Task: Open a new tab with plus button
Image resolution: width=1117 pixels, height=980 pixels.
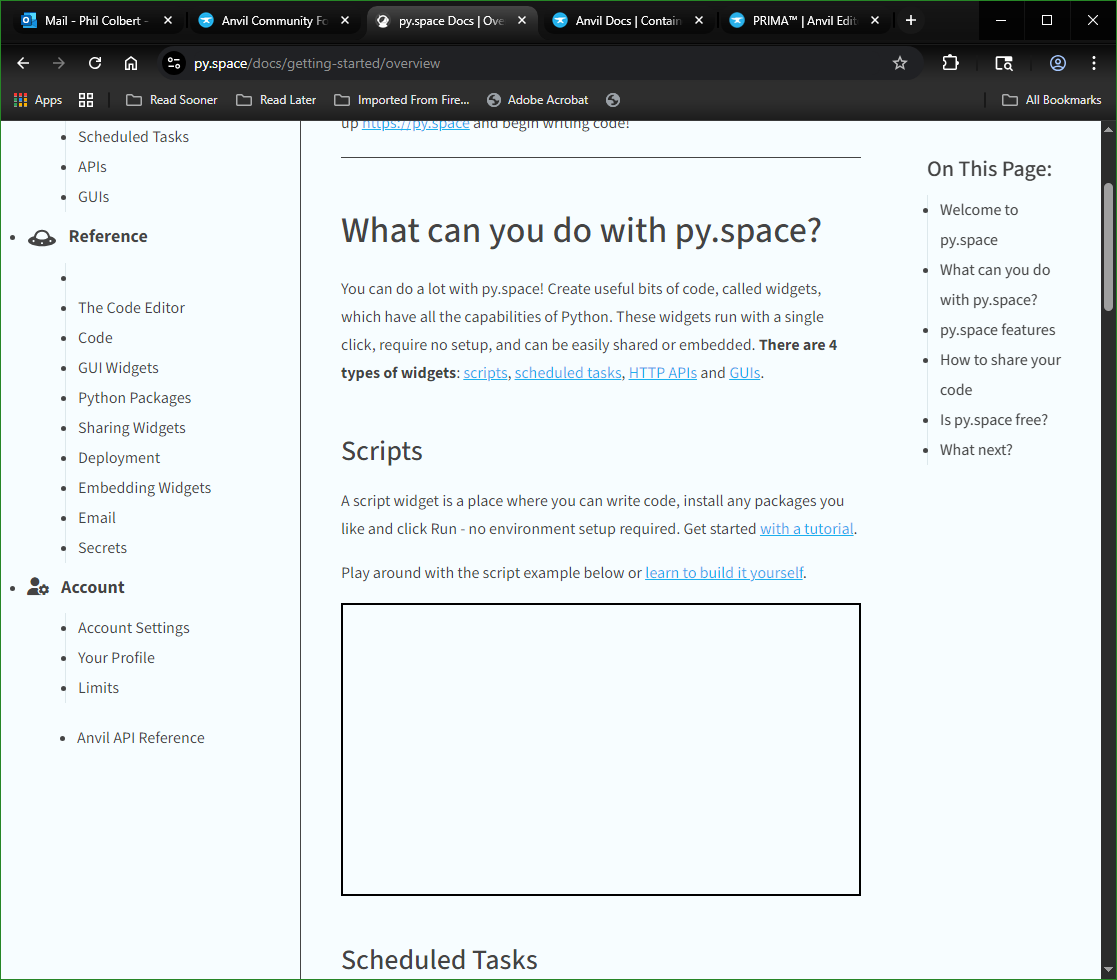Action: tap(910, 21)
